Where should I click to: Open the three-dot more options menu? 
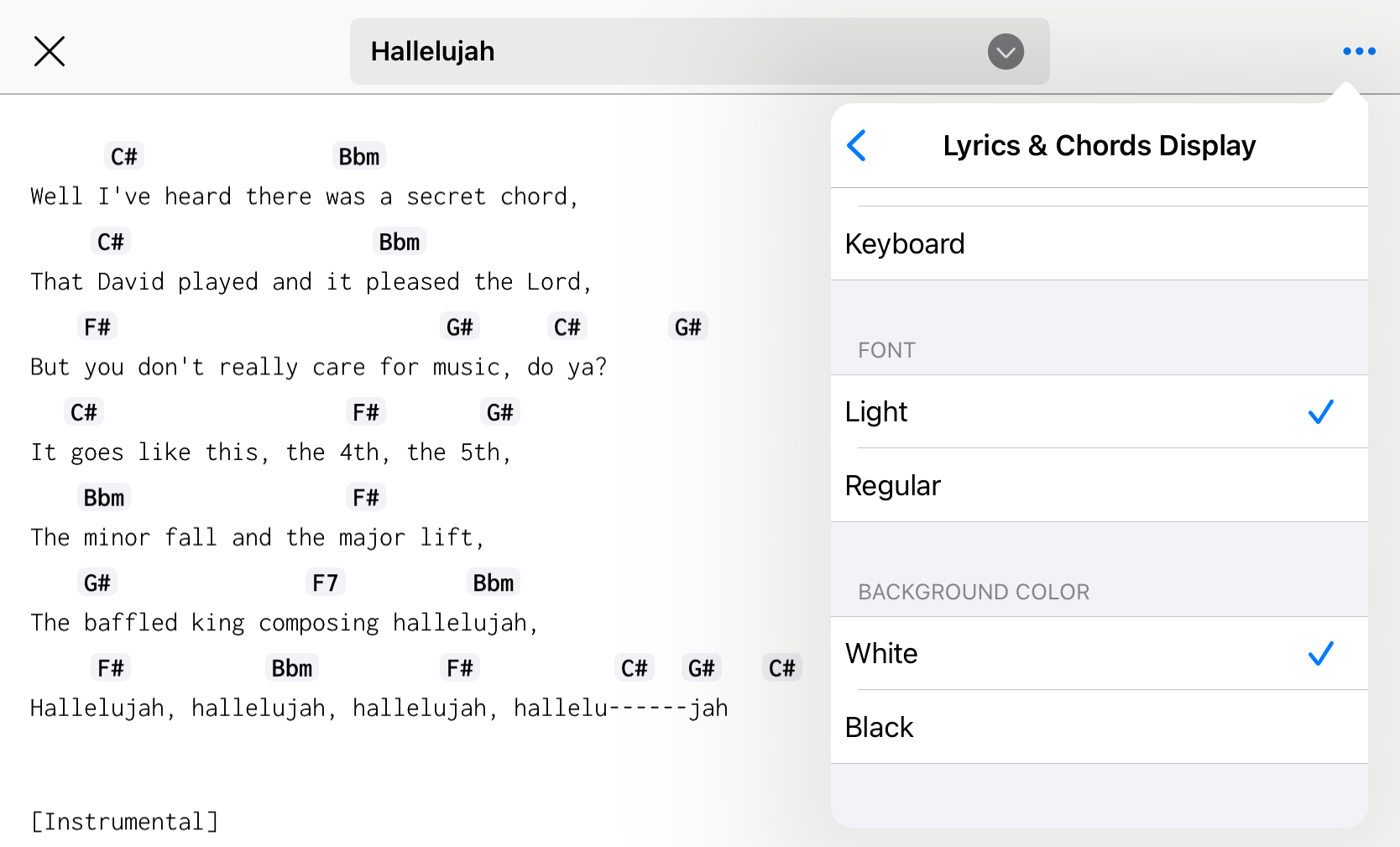pos(1359,51)
